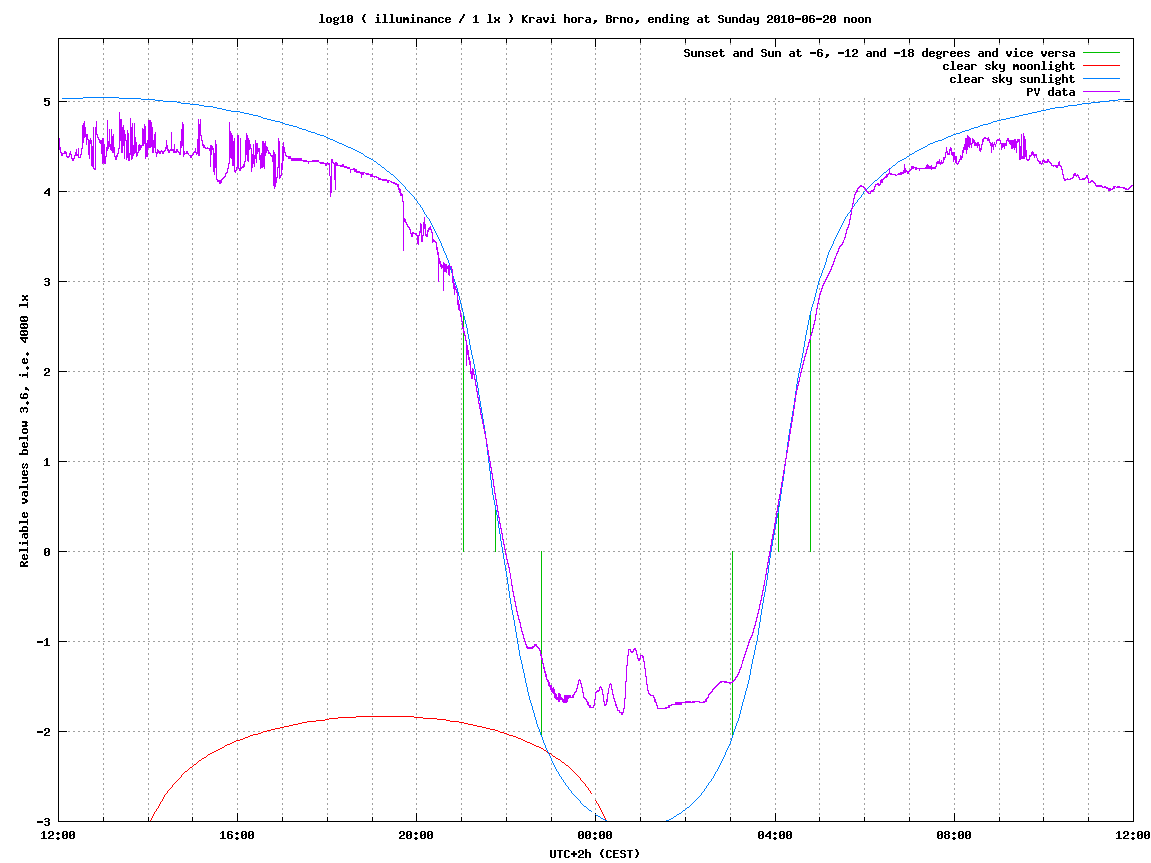Click the '20:00' x-axis tick label

pos(416,835)
